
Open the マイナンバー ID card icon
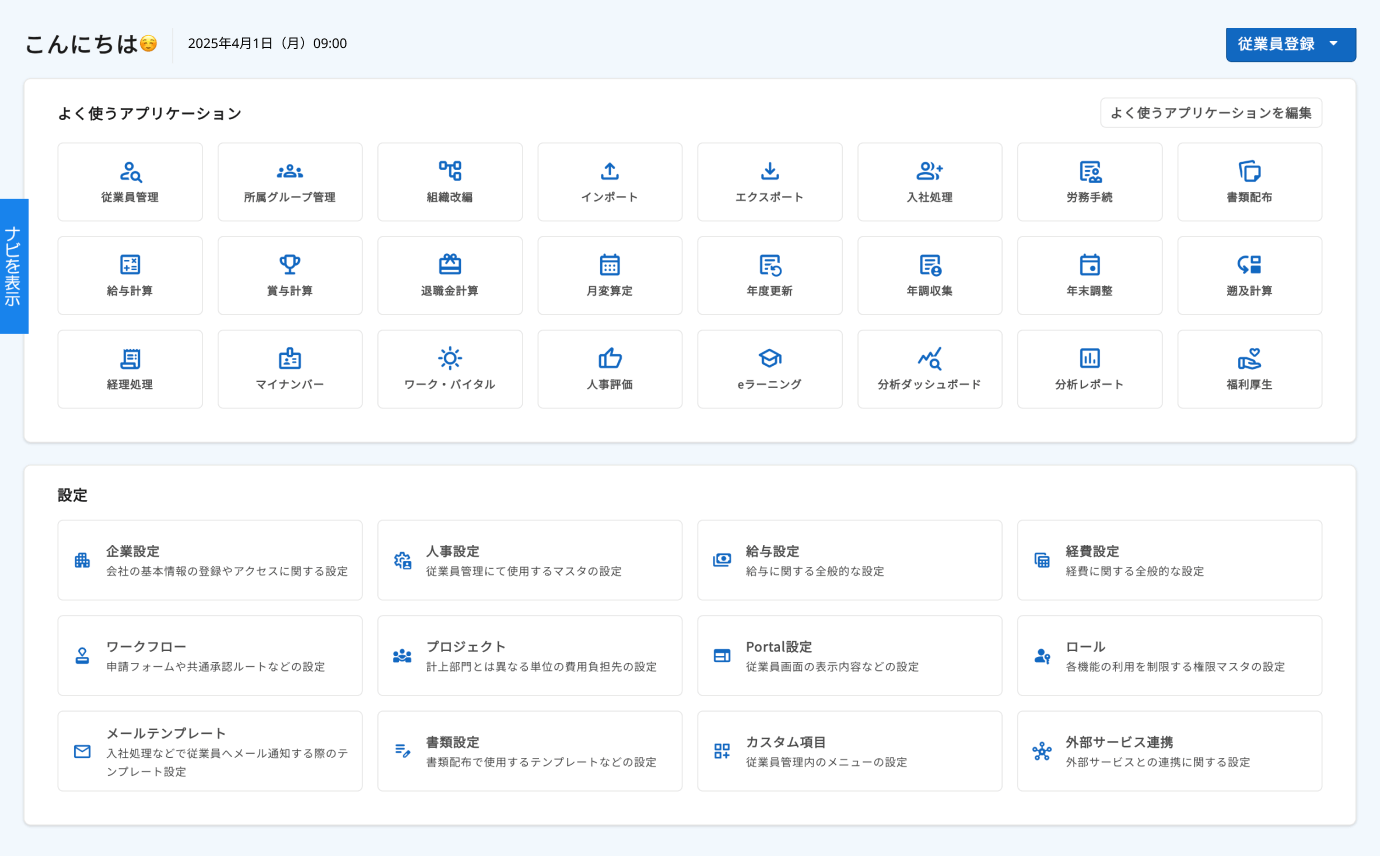click(290, 359)
